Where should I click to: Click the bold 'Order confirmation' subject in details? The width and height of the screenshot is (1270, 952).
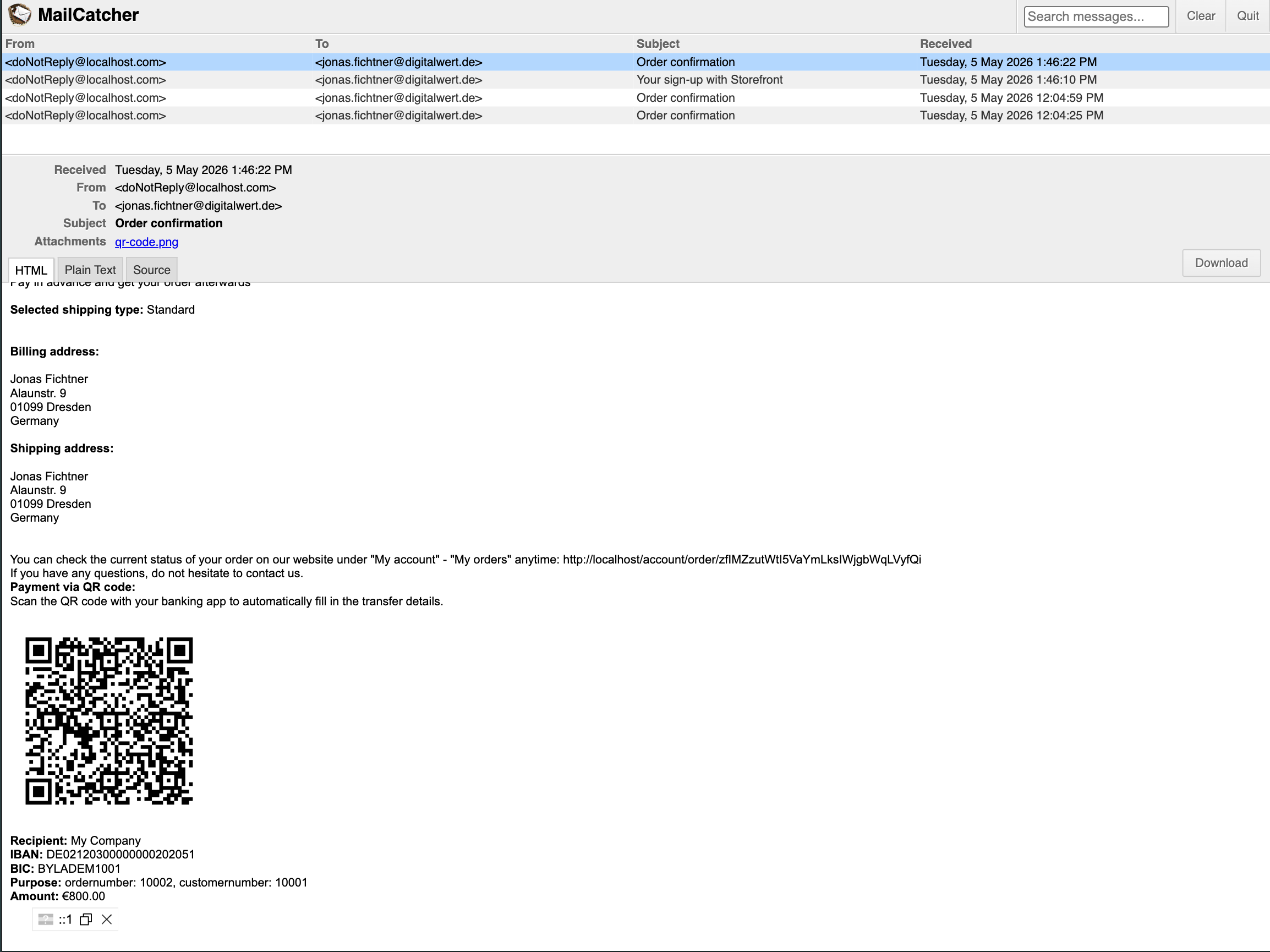[169, 223]
